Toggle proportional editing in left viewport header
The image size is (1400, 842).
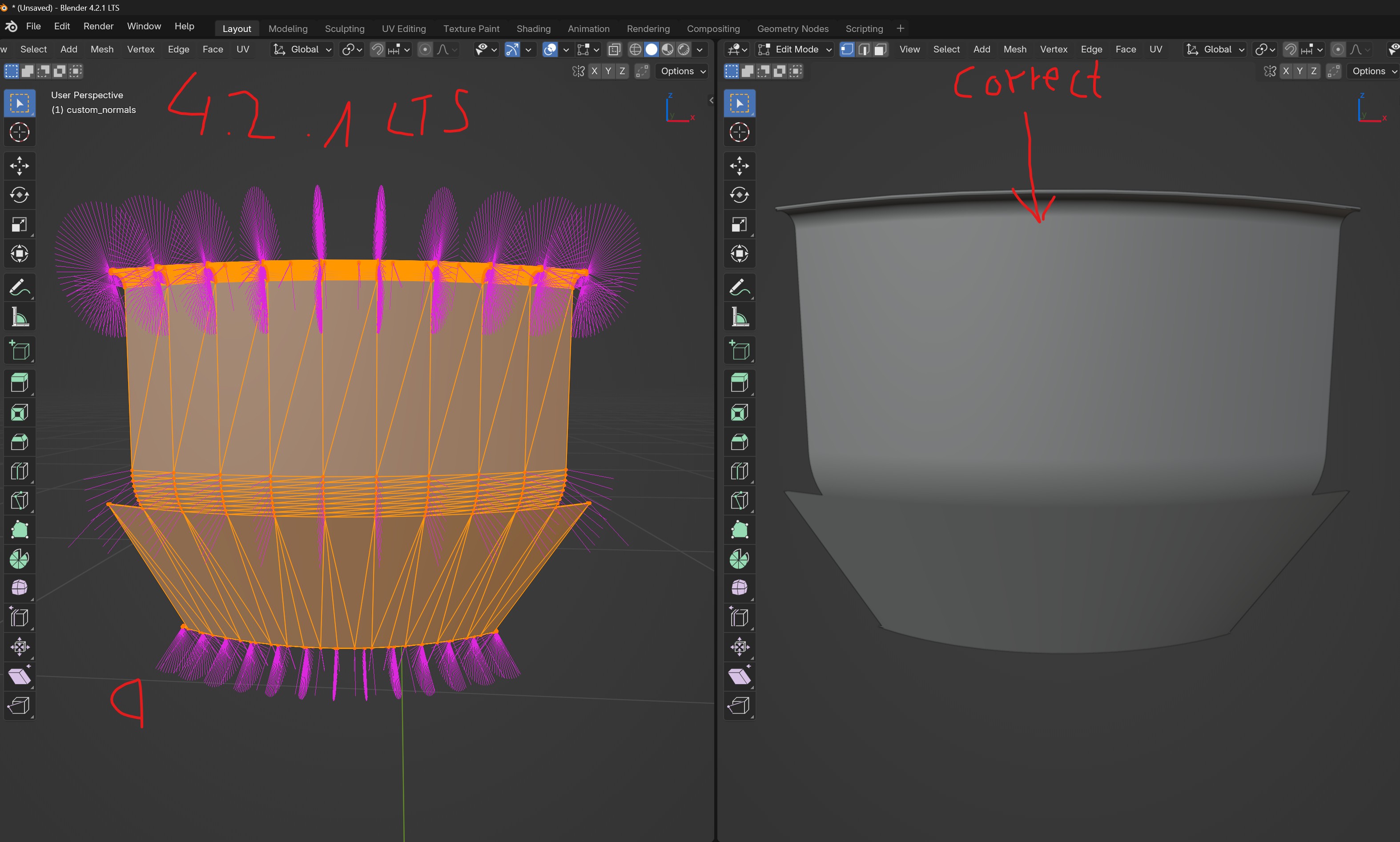pyautogui.click(x=425, y=49)
